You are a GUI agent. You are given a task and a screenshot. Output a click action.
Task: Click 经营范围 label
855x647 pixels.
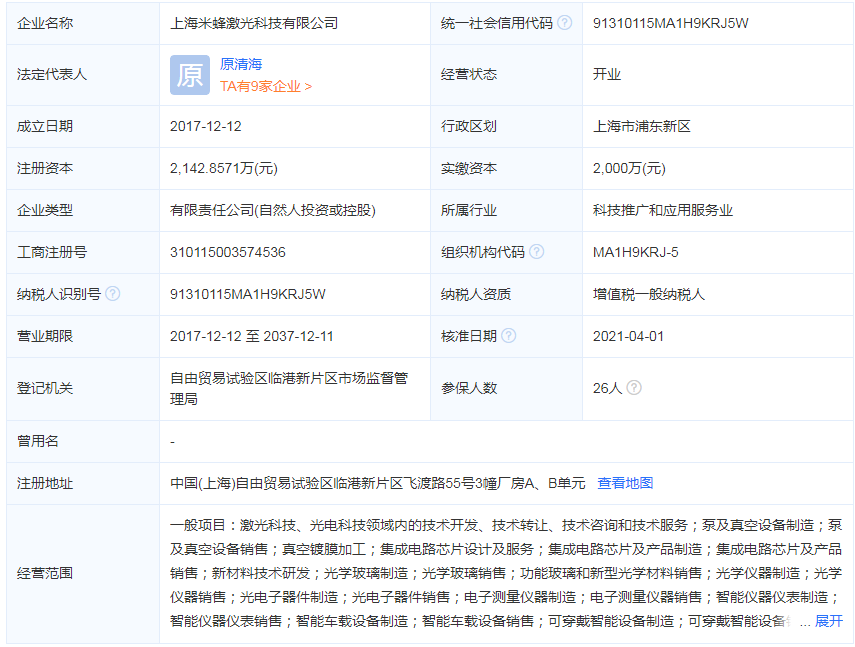45,573
